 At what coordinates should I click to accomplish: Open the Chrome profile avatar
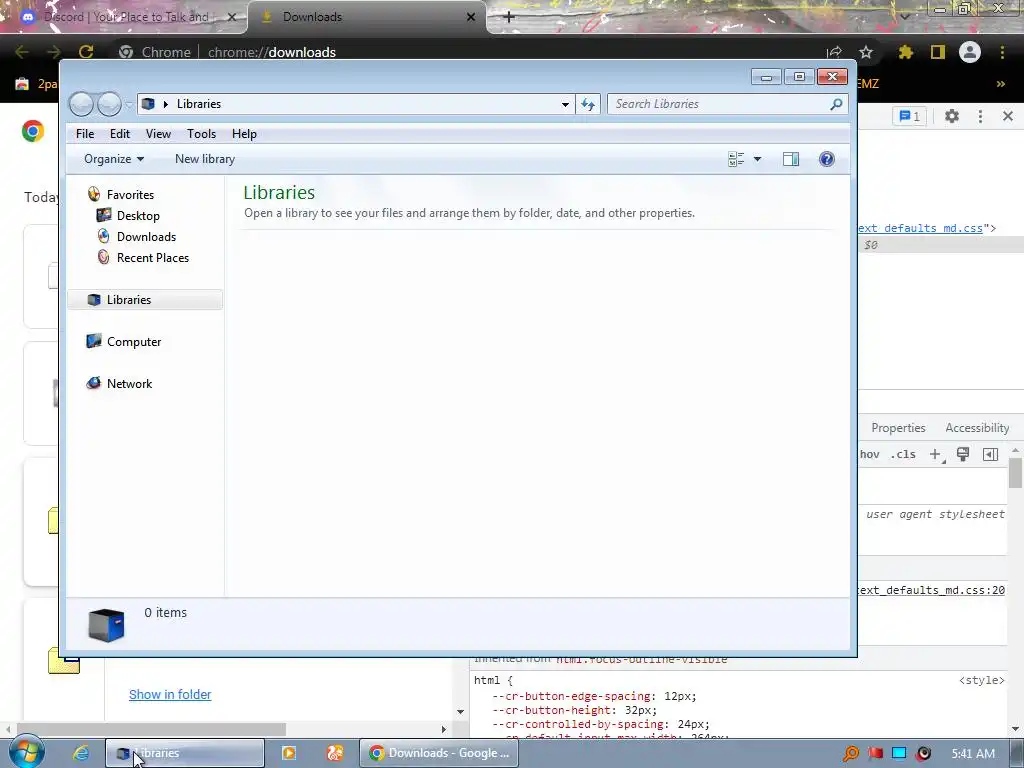tap(970, 52)
